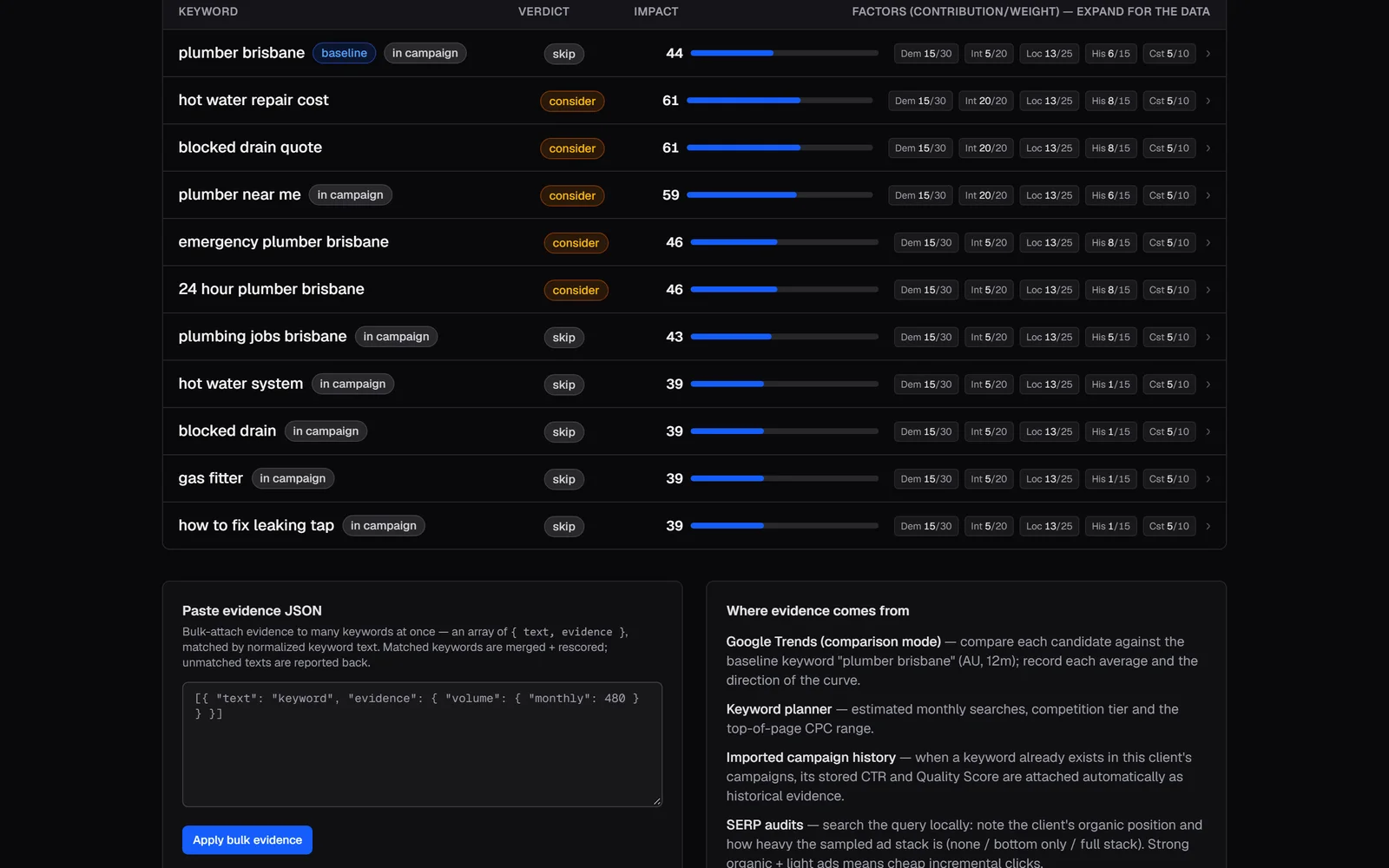This screenshot has width=1389, height=868.
Task: Select keyword text 24 hour plumber brisbane
Action: (x=272, y=289)
